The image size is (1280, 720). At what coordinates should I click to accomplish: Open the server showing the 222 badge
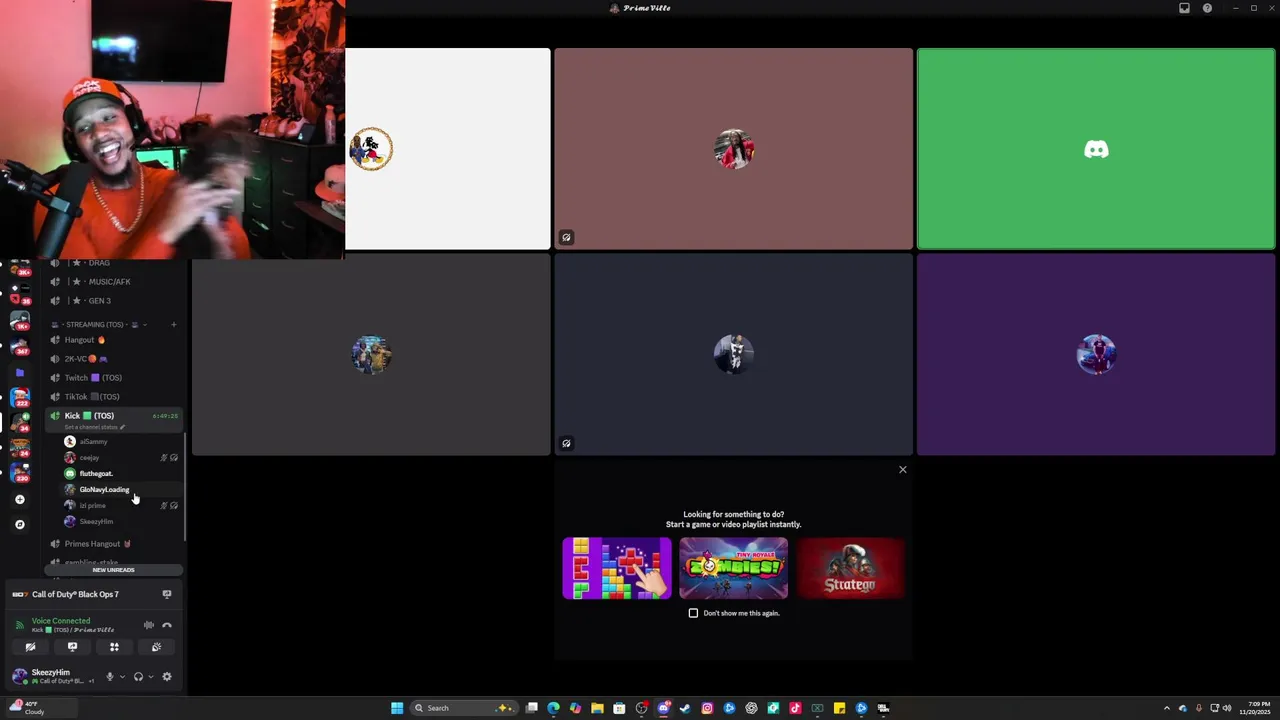point(19,397)
